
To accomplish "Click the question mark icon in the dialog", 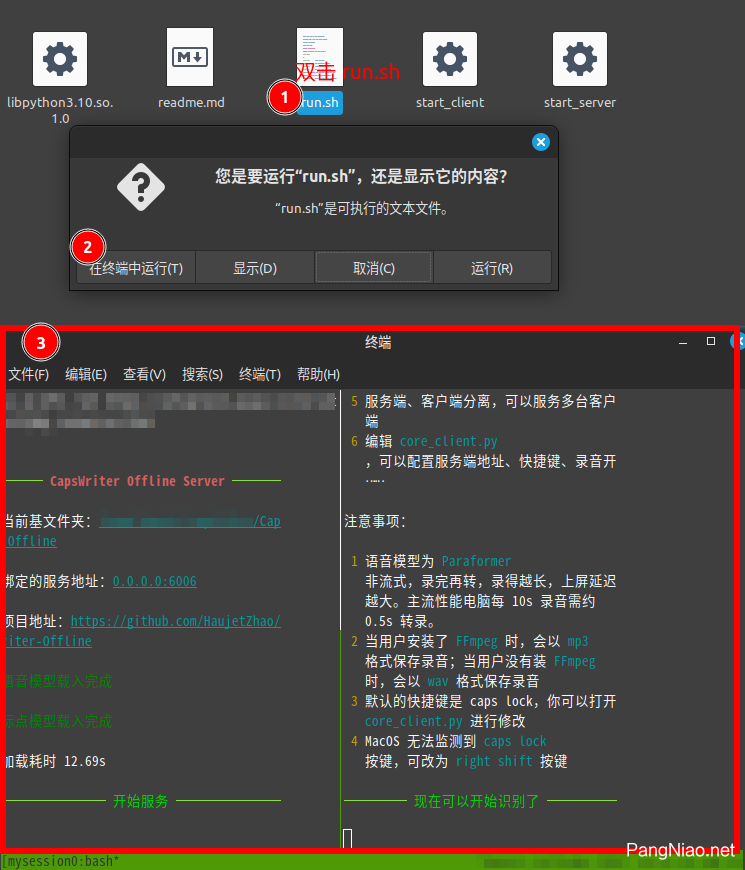I will pos(141,187).
